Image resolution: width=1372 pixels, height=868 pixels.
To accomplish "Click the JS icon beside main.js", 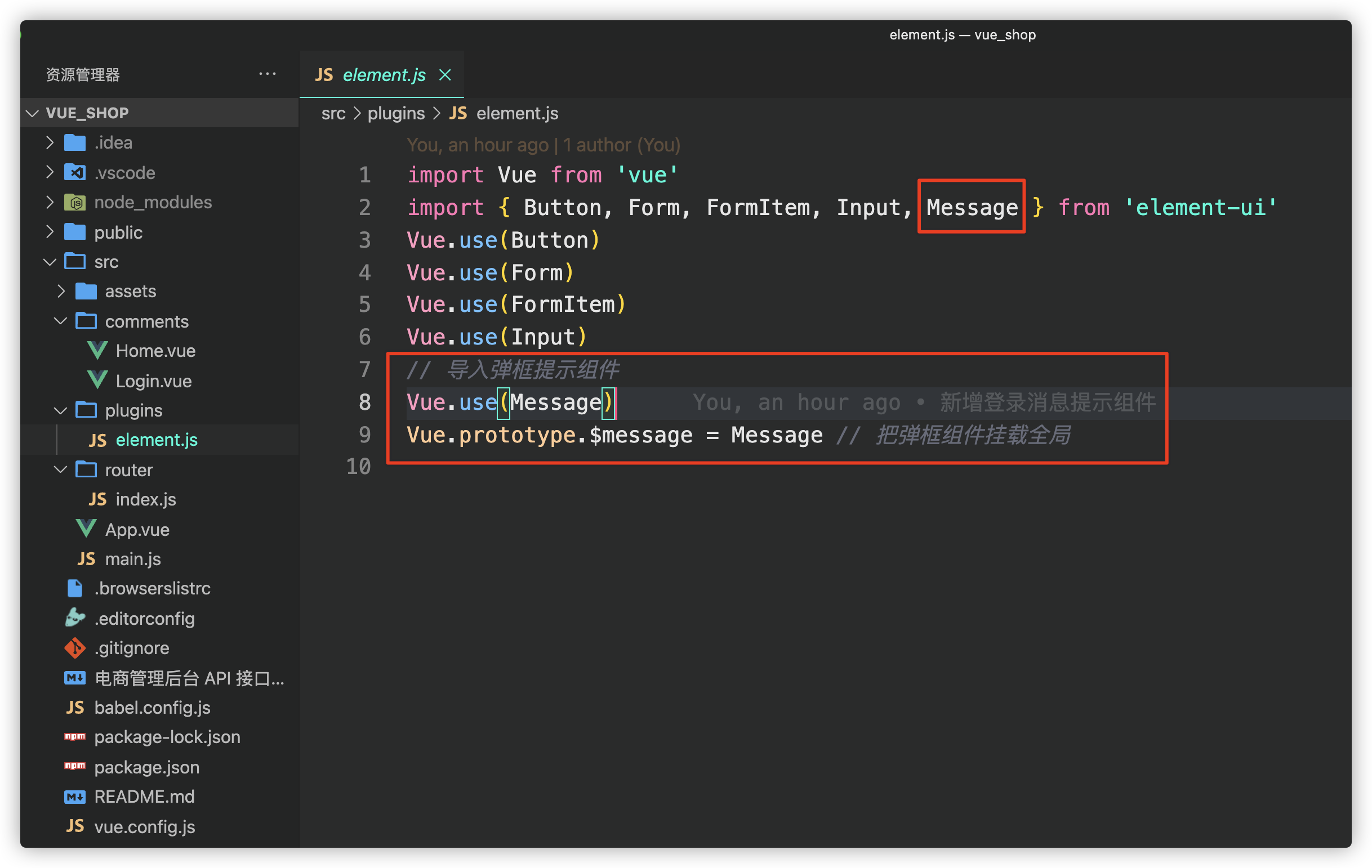I will pos(86,558).
